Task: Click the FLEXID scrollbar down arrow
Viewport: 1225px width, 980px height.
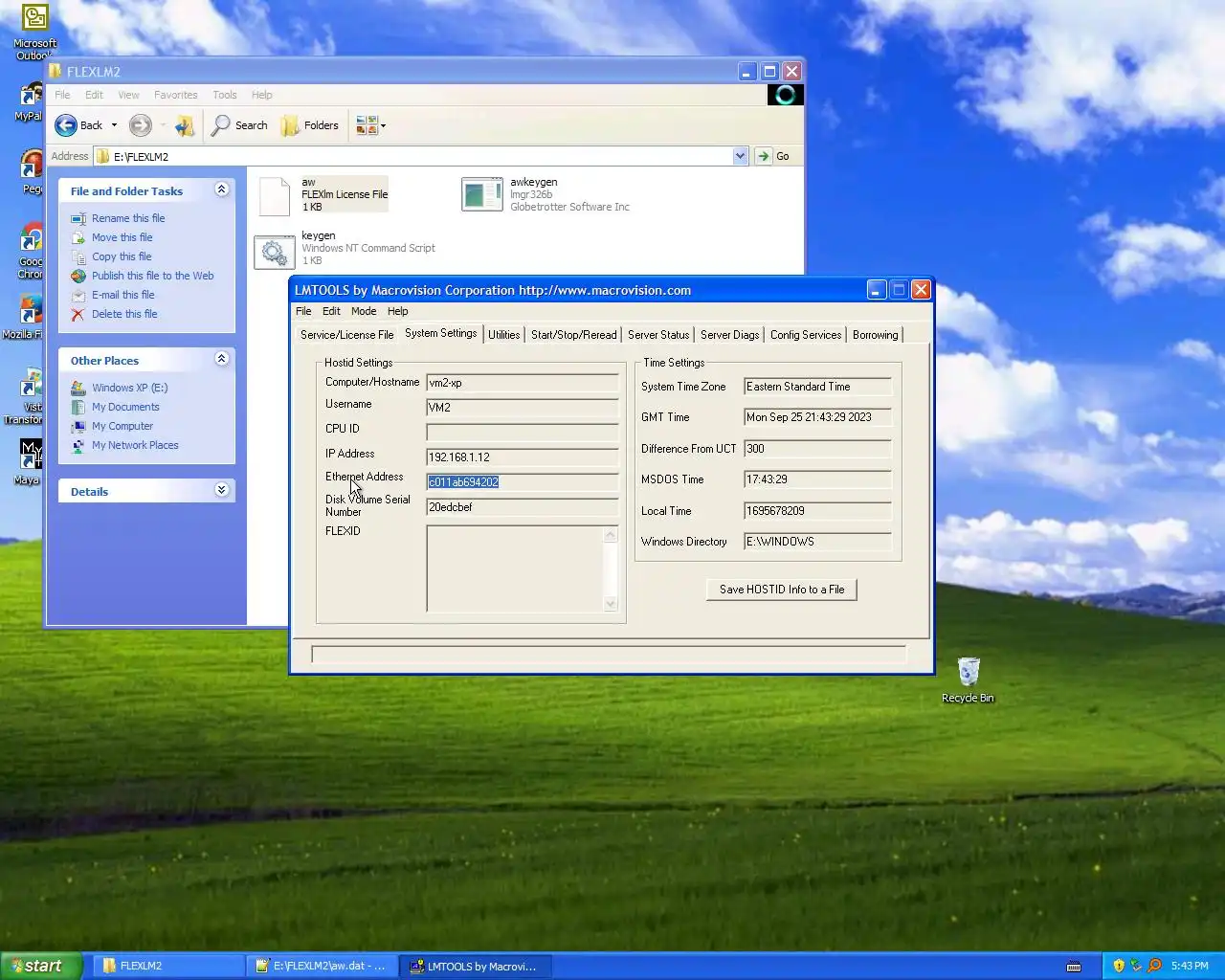Action: 611,604
